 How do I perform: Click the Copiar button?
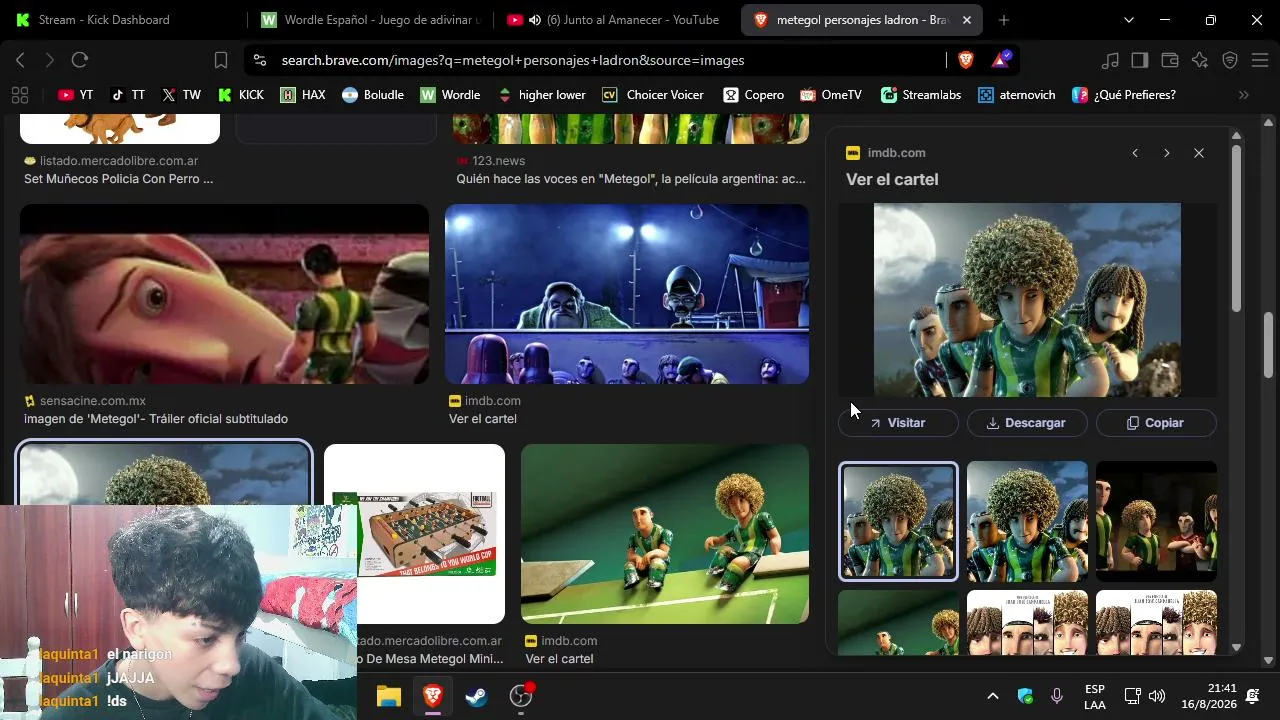[x=1156, y=423]
